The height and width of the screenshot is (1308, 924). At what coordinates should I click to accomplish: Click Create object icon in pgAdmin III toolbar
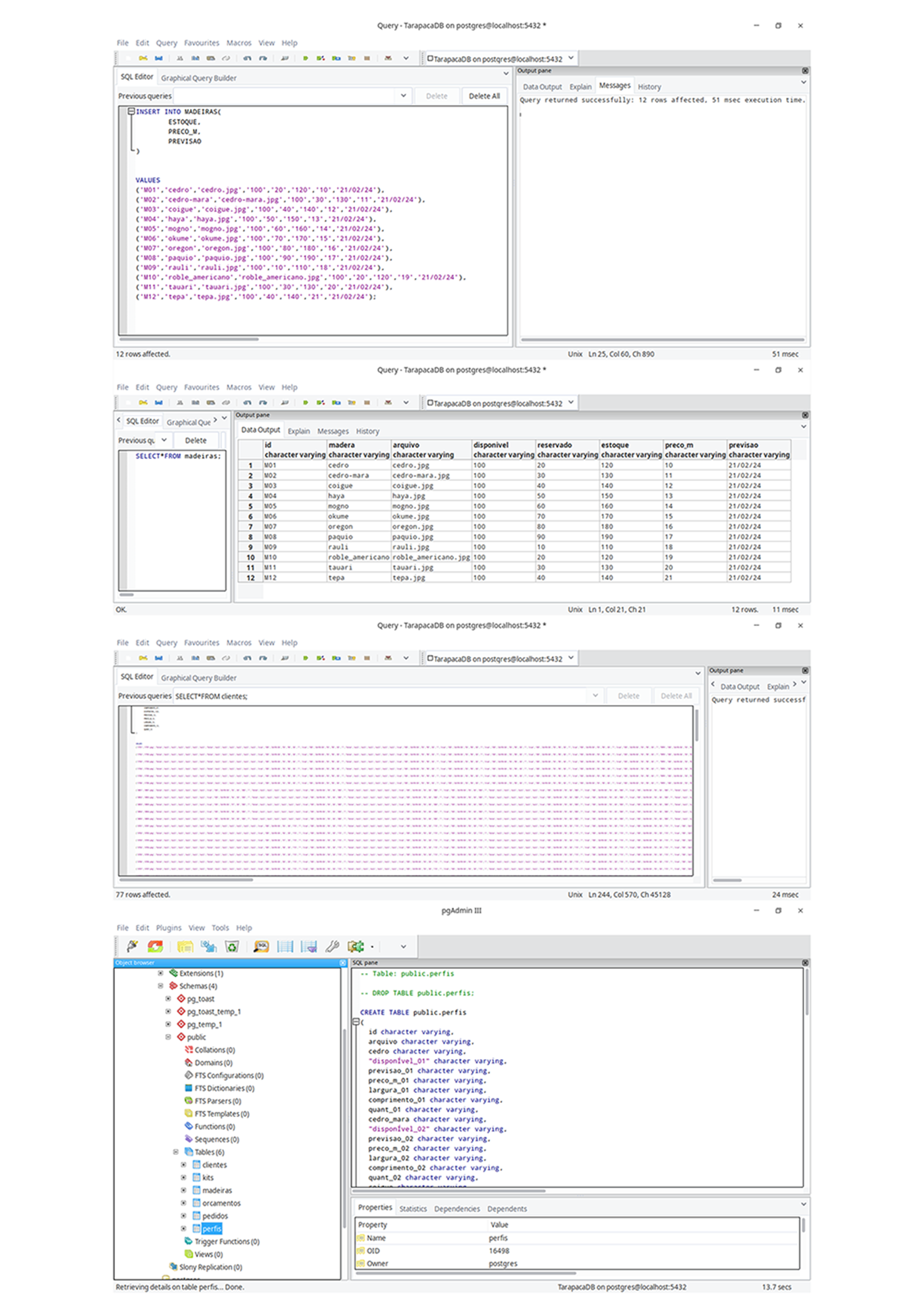coord(208,946)
